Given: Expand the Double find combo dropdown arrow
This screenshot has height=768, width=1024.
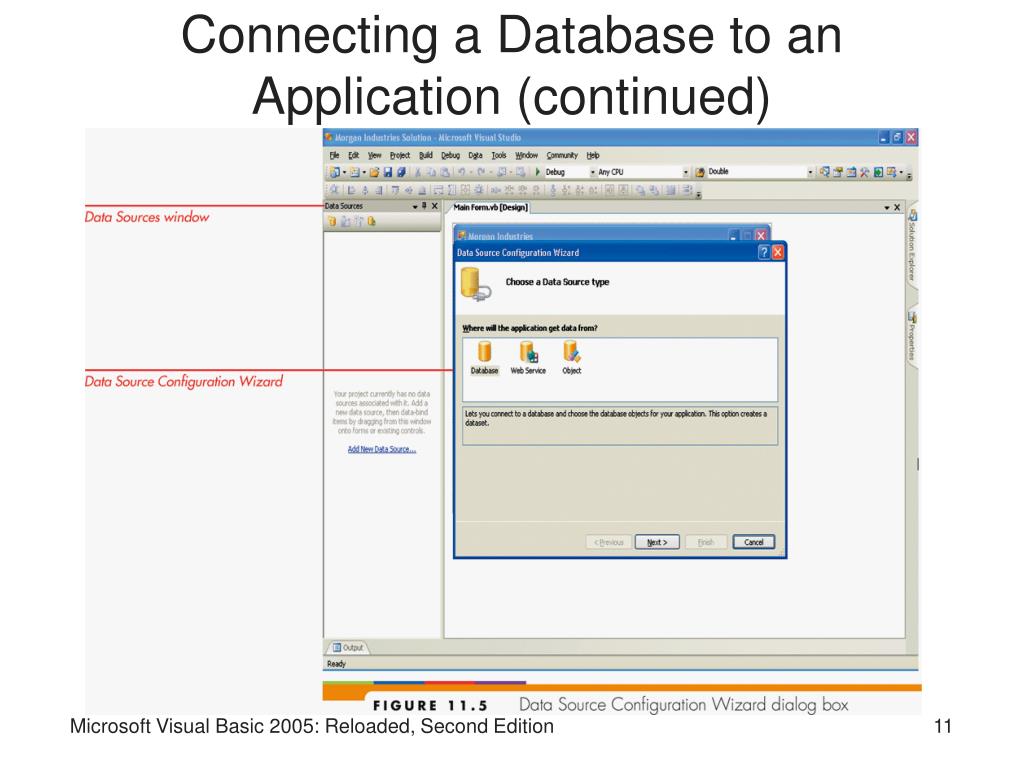Looking at the screenshot, I should point(810,172).
